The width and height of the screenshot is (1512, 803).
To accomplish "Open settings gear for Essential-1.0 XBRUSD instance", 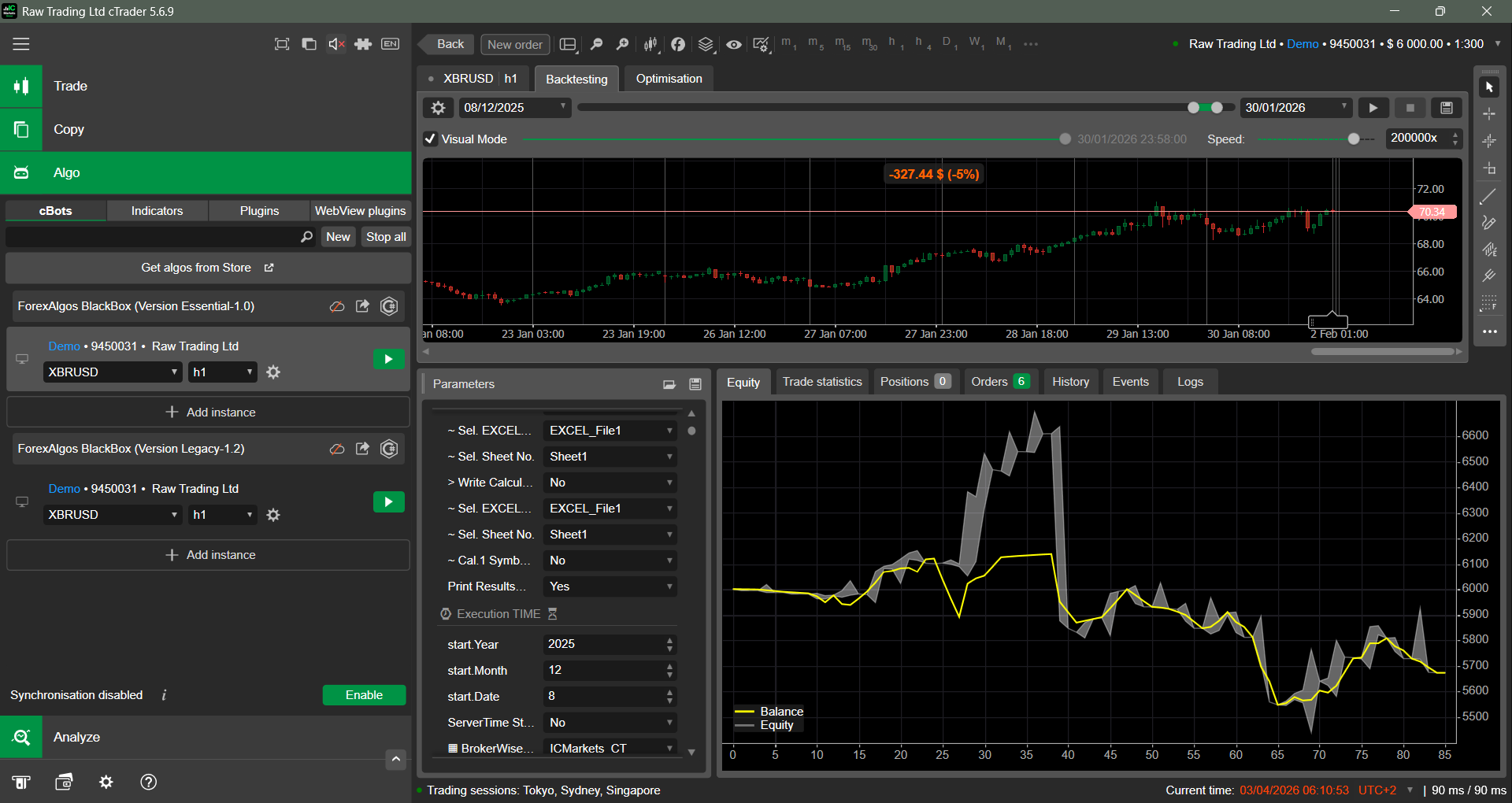I will tap(273, 372).
